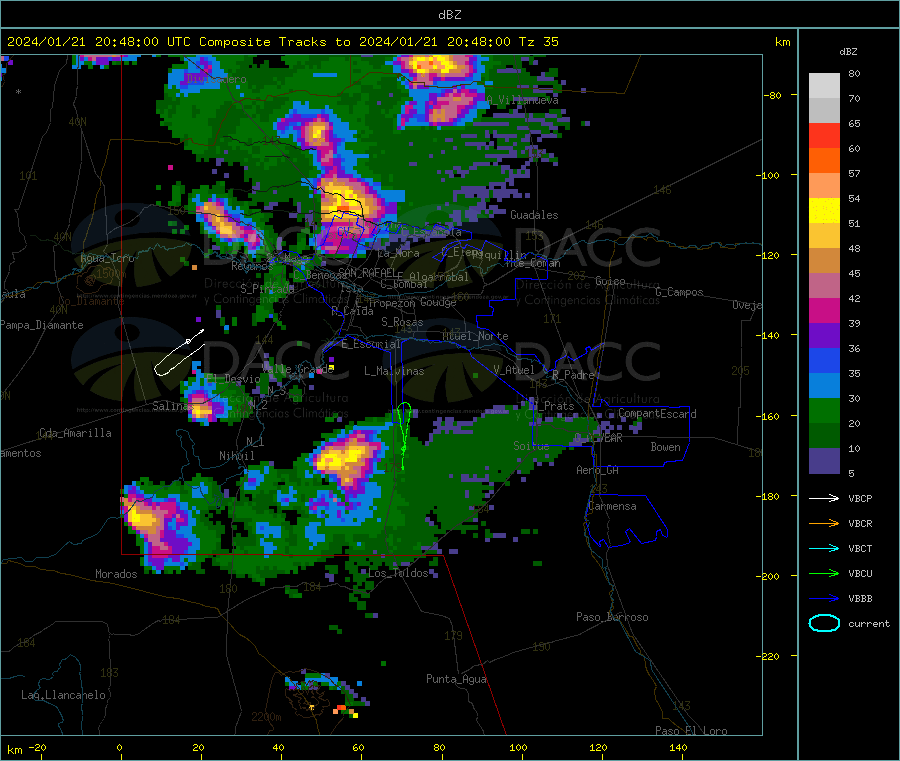Click the Bowen location label
The height and width of the screenshot is (761, 900).
665,447
